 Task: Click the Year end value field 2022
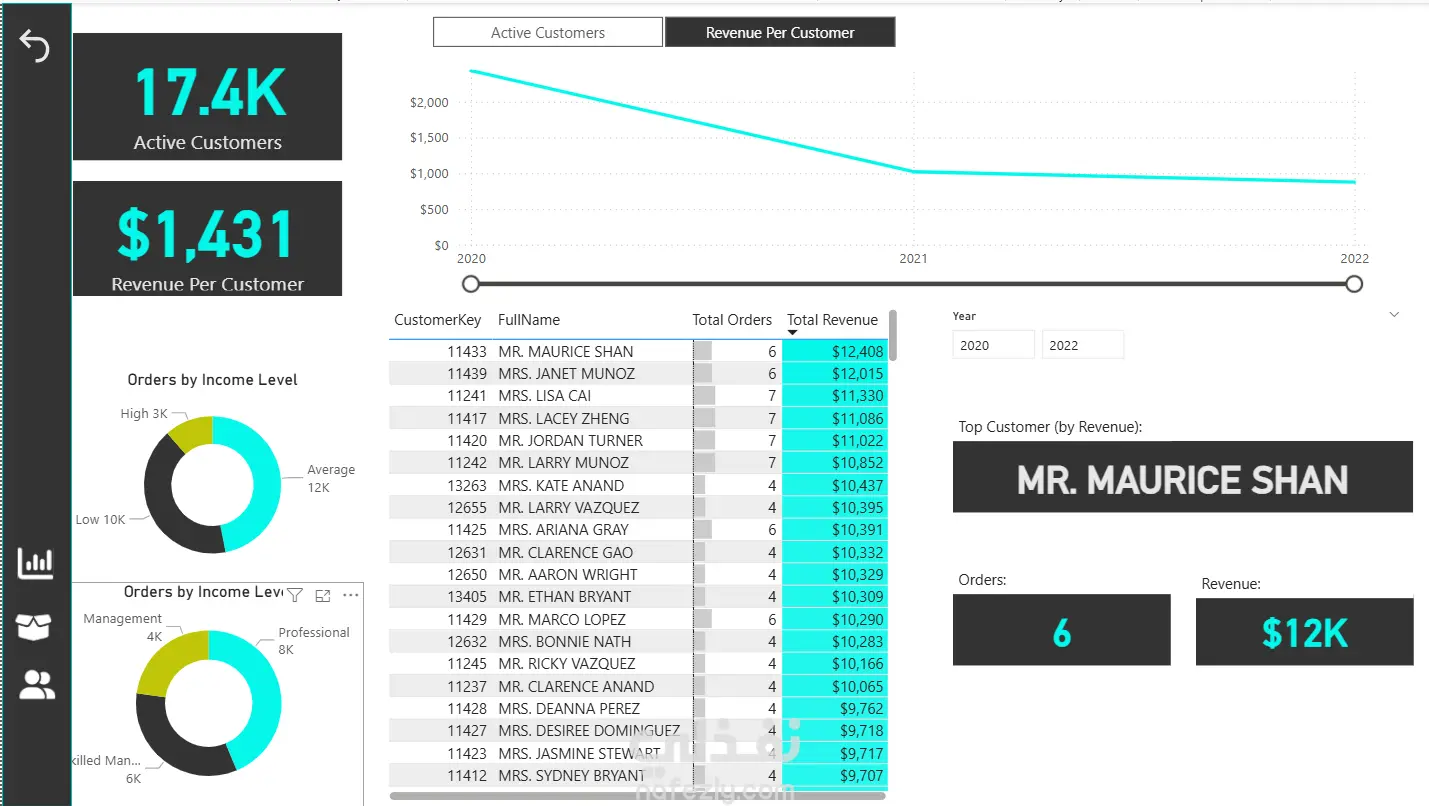pyautogui.click(x=1083, y=345)
